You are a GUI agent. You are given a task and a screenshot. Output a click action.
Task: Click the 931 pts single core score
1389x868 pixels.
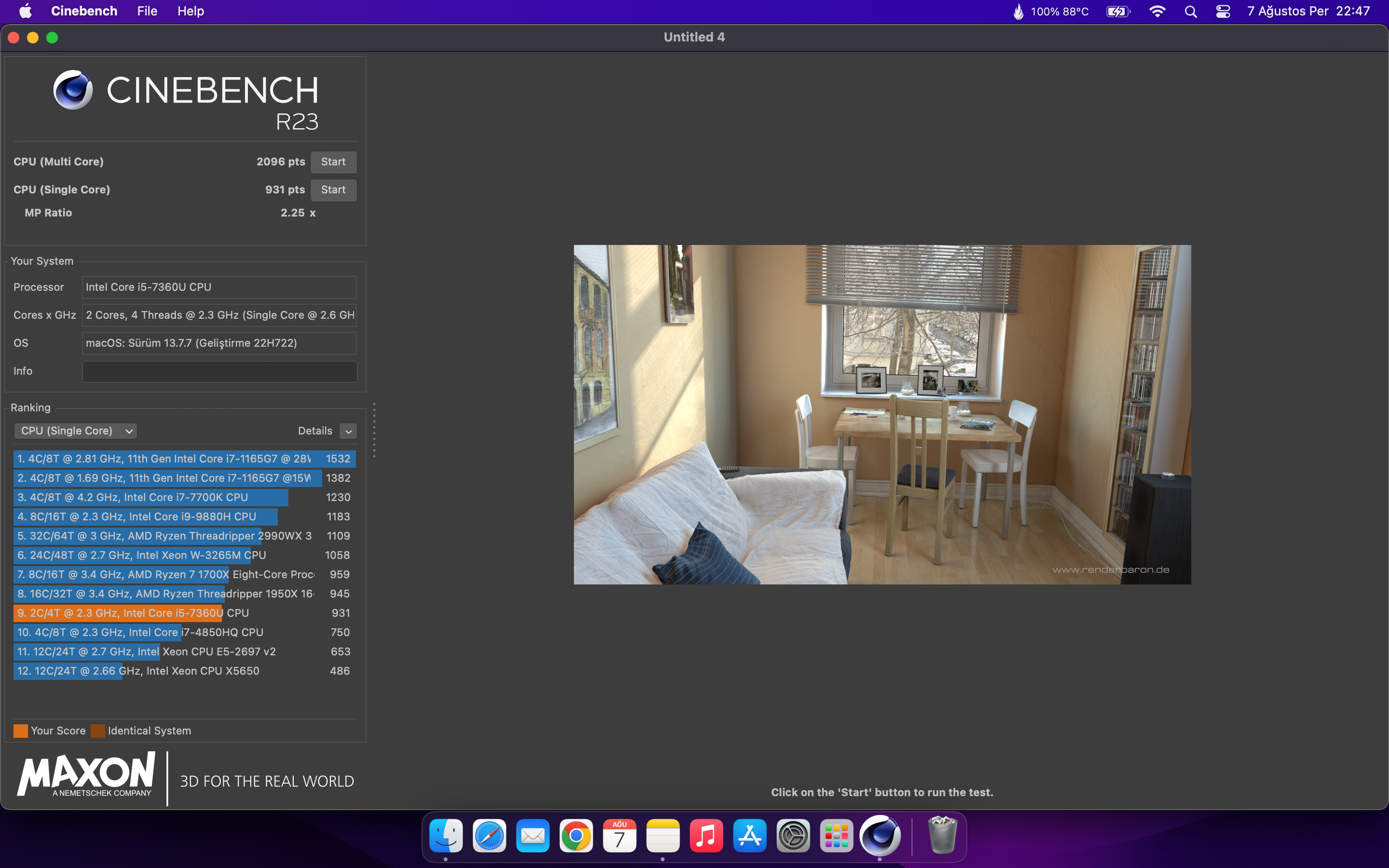point(285,190)
